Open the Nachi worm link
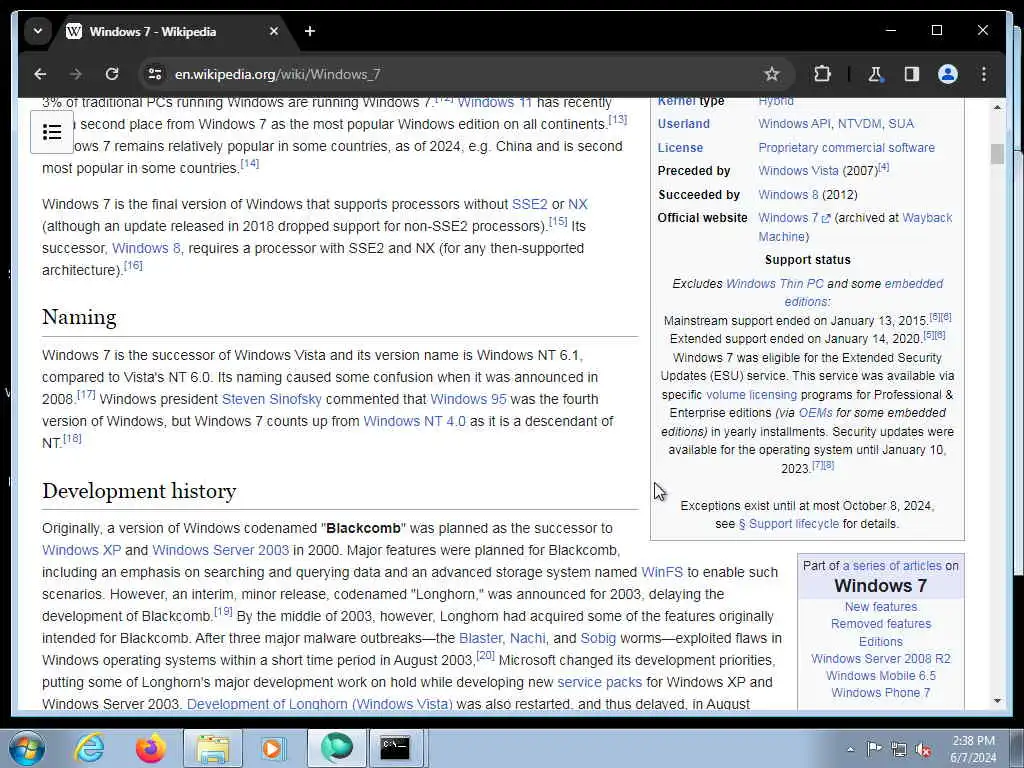This screenshot has height=768, width=1024. click(x=528, y=638)
